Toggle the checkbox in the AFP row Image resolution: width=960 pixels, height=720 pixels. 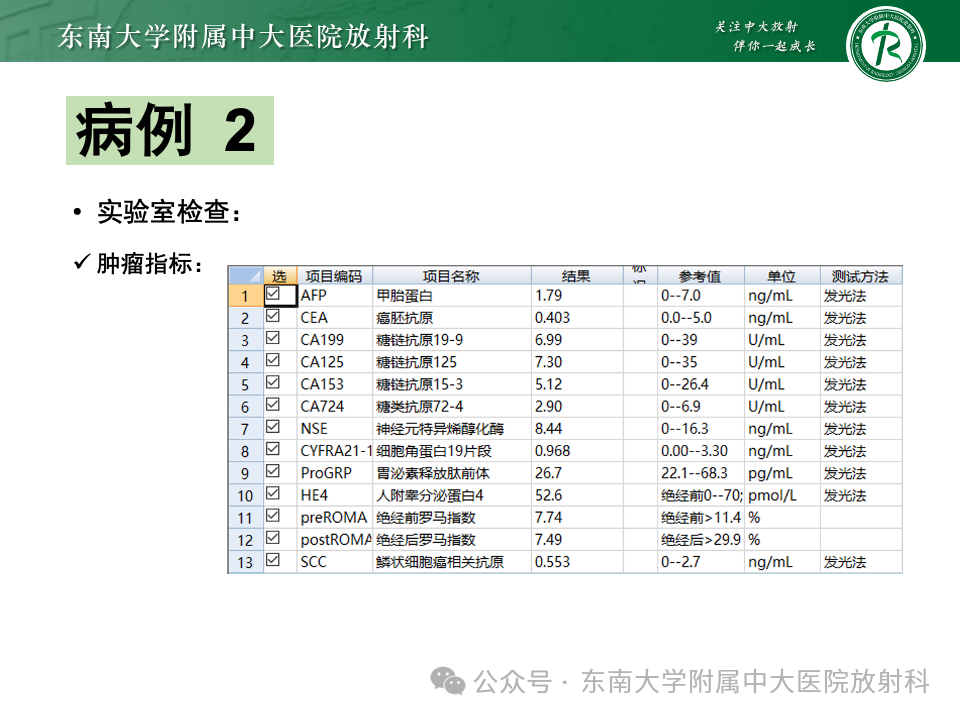point(272,294)
